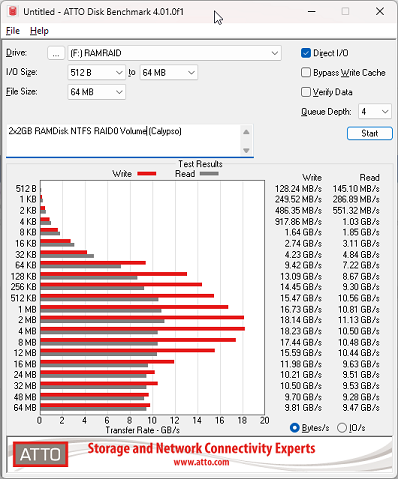Enable Bypass Write Cache checkbox

[x=306, y=72]
